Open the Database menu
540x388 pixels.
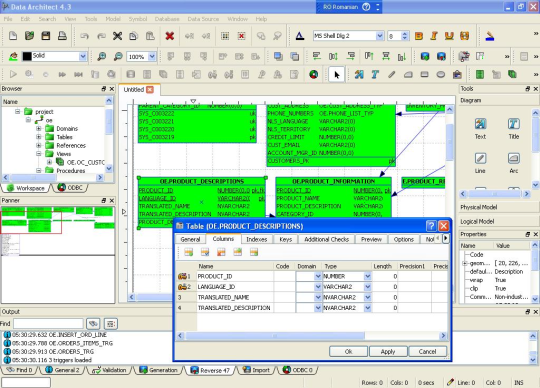point(167,19)
